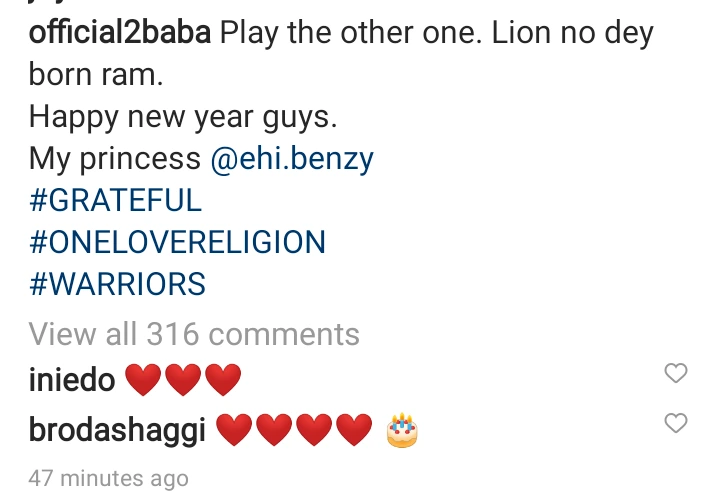Tap the first red heart in brodashaggi's comment

click(x=234, y=429)
